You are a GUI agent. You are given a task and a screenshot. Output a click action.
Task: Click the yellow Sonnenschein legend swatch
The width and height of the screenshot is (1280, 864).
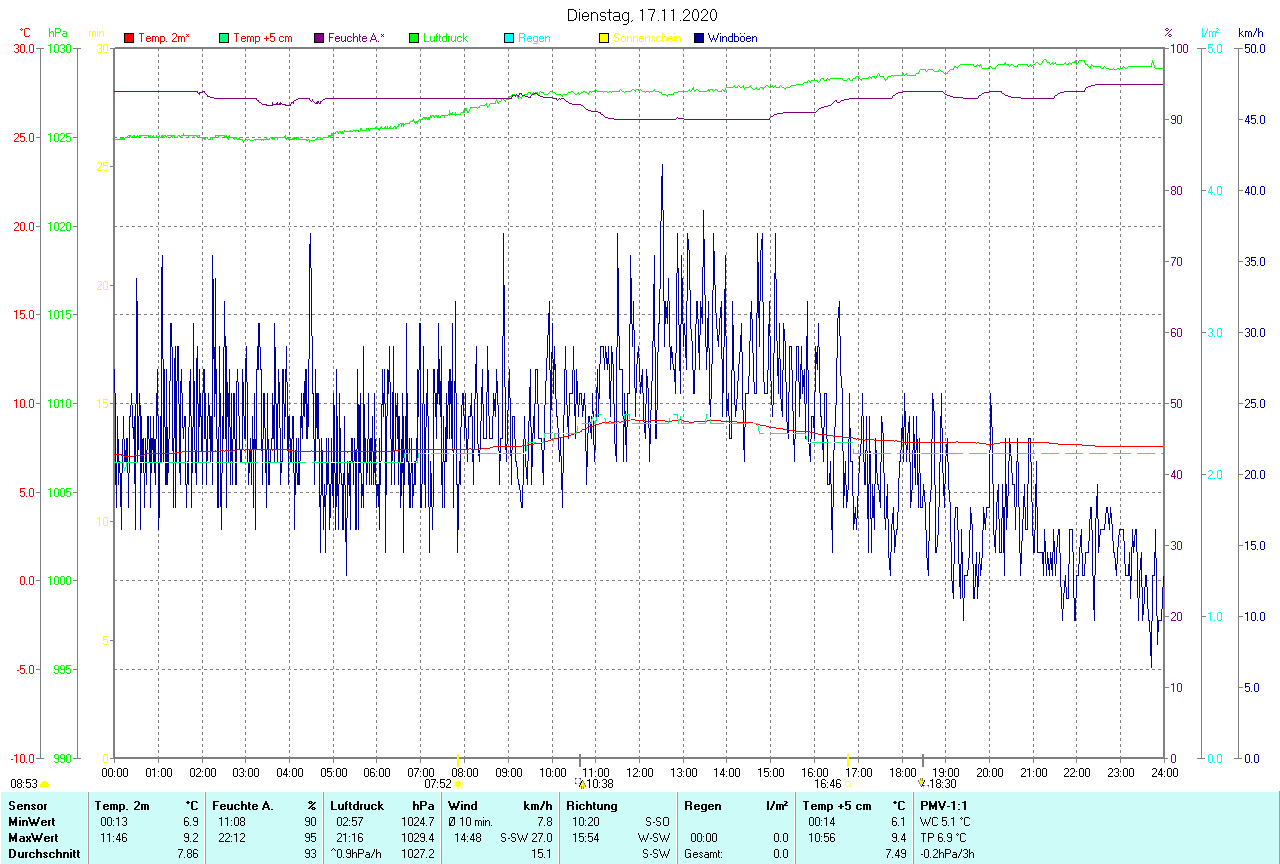tap(604, 38)
